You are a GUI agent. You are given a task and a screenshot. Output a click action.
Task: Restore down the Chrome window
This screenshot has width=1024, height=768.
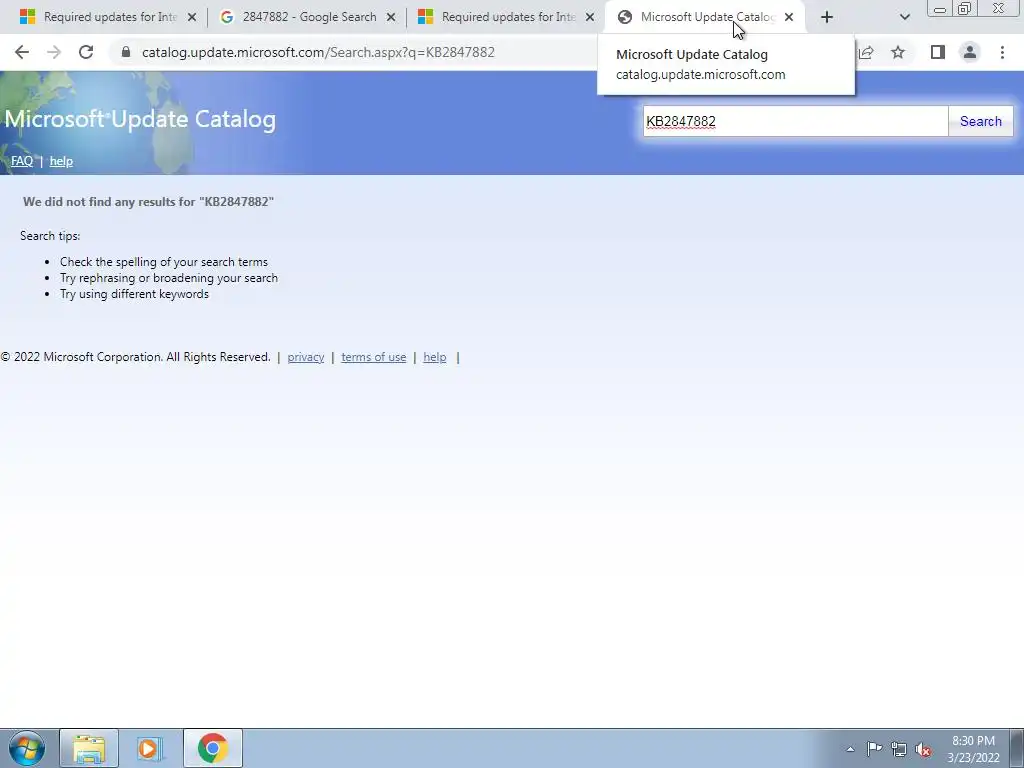(x=965, y=9)
